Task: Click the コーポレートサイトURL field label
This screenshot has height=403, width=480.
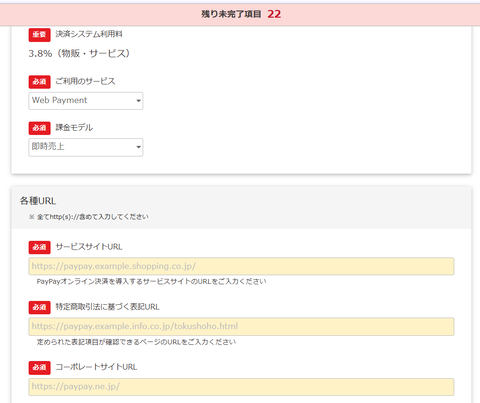Action: tap(96, 367)
